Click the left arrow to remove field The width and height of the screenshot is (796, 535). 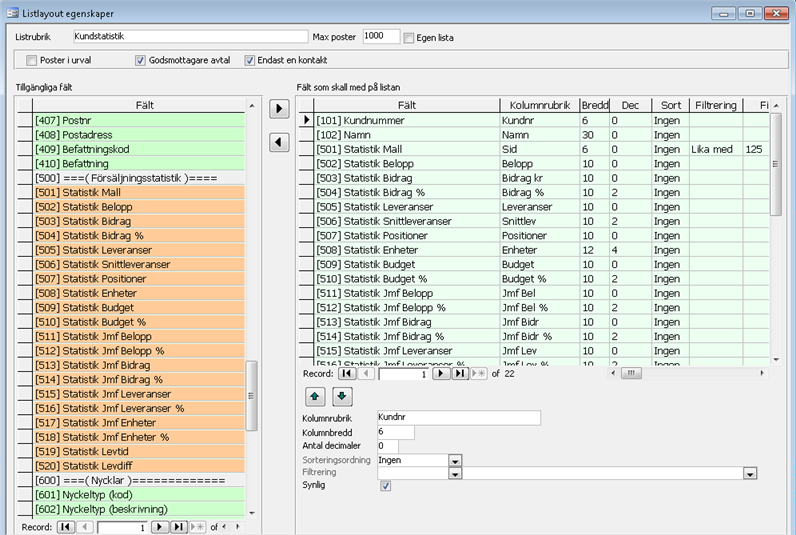coord(281,142)
